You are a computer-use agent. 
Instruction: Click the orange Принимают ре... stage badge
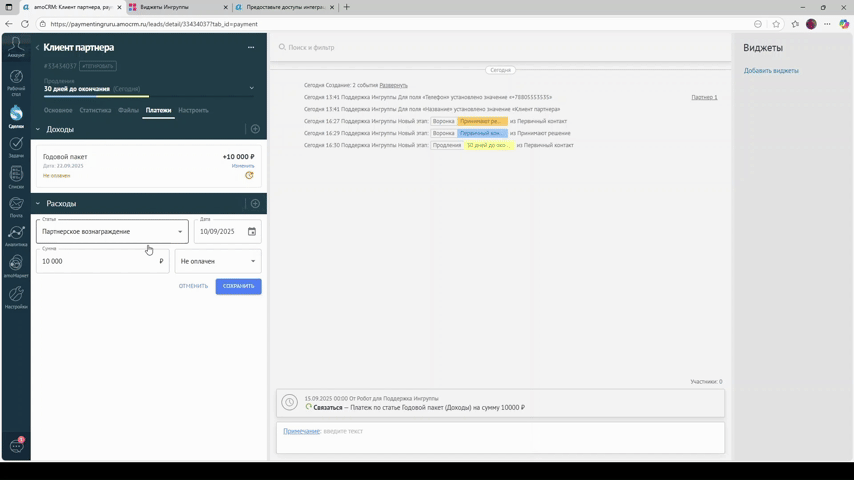point(482,121)
